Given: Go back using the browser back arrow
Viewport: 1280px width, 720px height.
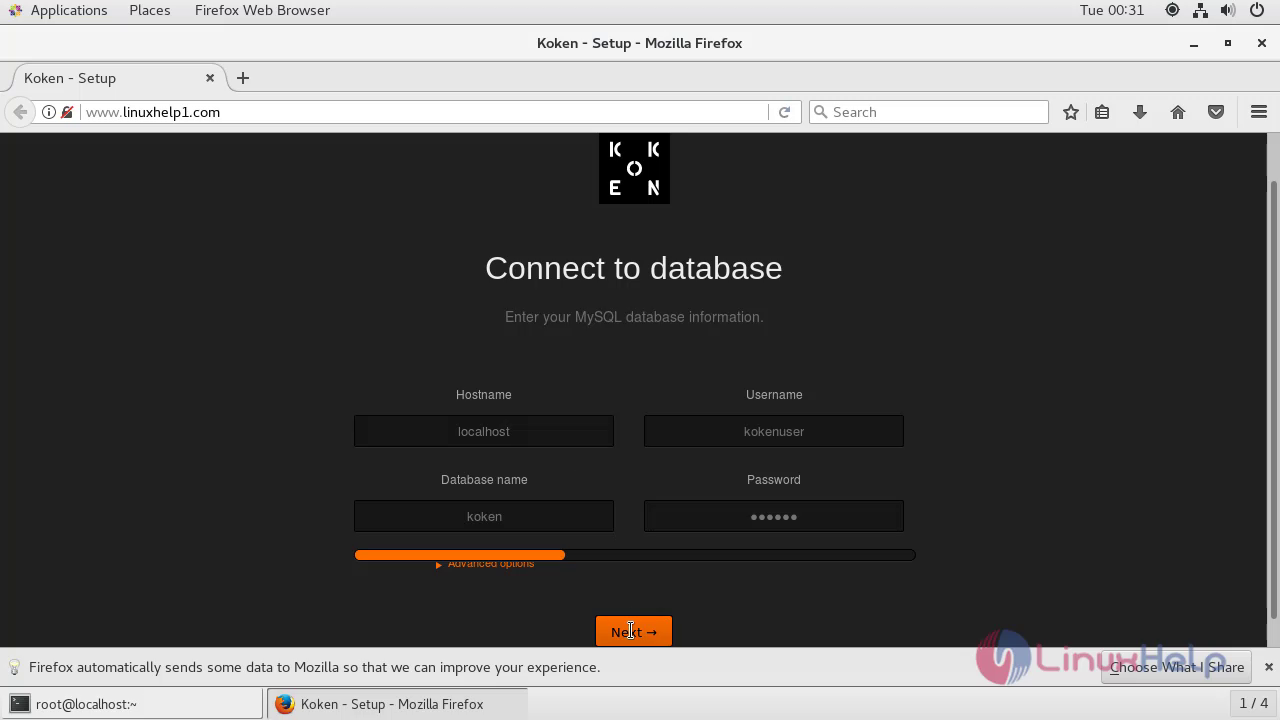Looking at the screenshot, I should 20,112.
